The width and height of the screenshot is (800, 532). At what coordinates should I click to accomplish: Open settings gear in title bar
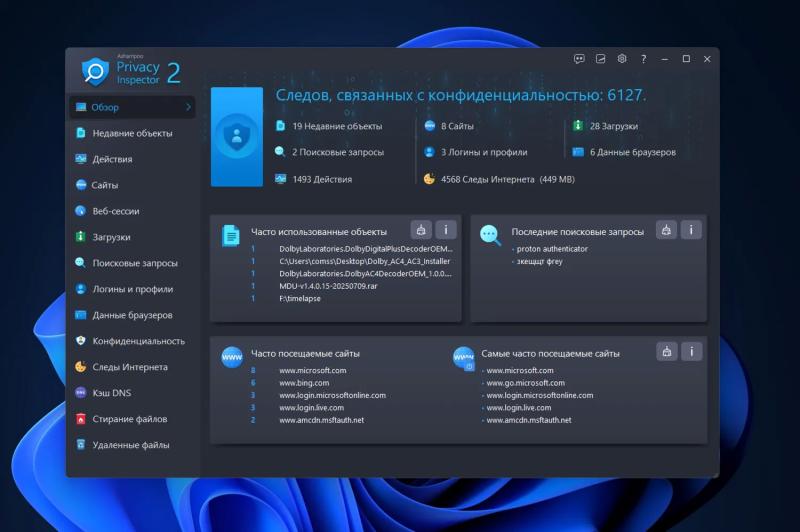tap(622, 59)
